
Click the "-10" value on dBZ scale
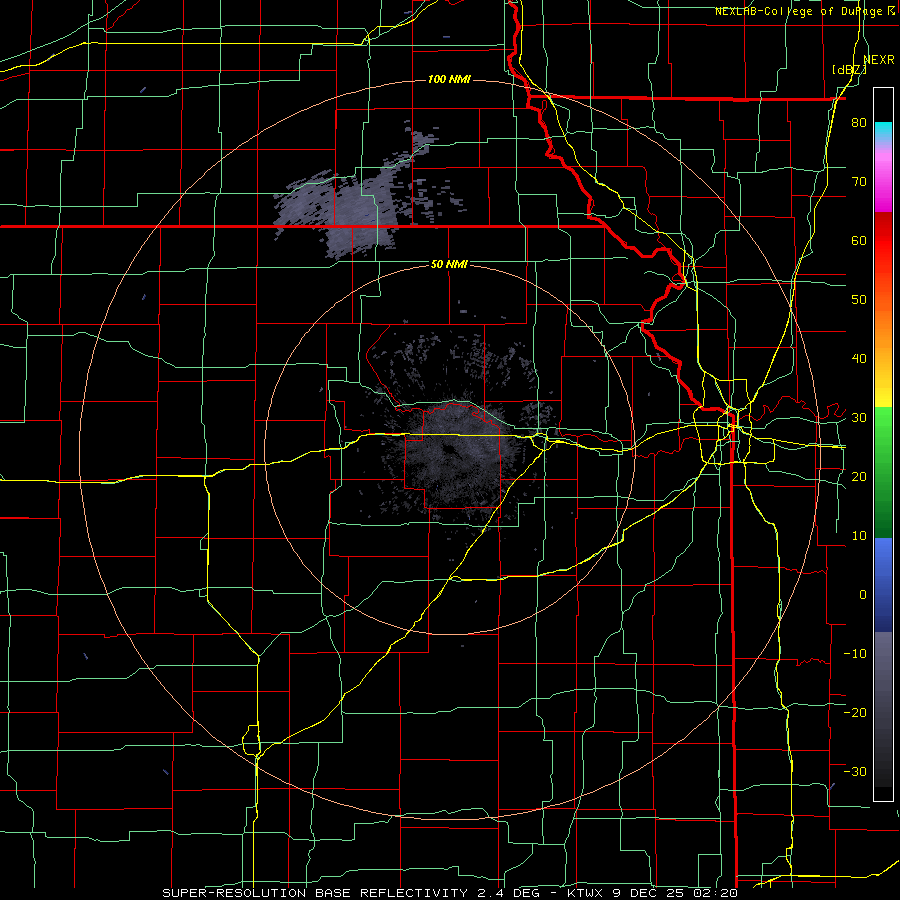855,653
